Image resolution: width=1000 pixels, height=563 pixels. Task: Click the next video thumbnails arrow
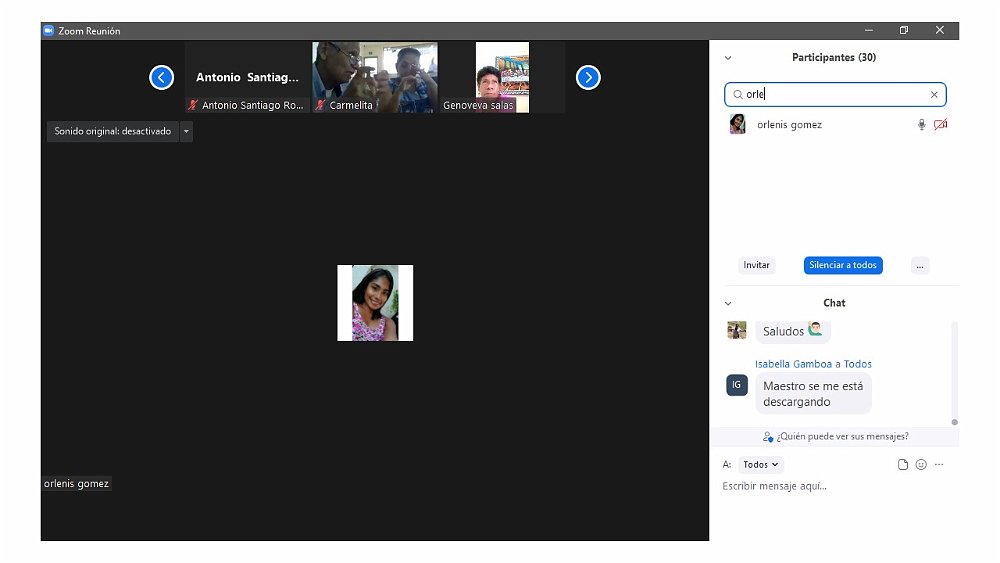tap(588, 77)
